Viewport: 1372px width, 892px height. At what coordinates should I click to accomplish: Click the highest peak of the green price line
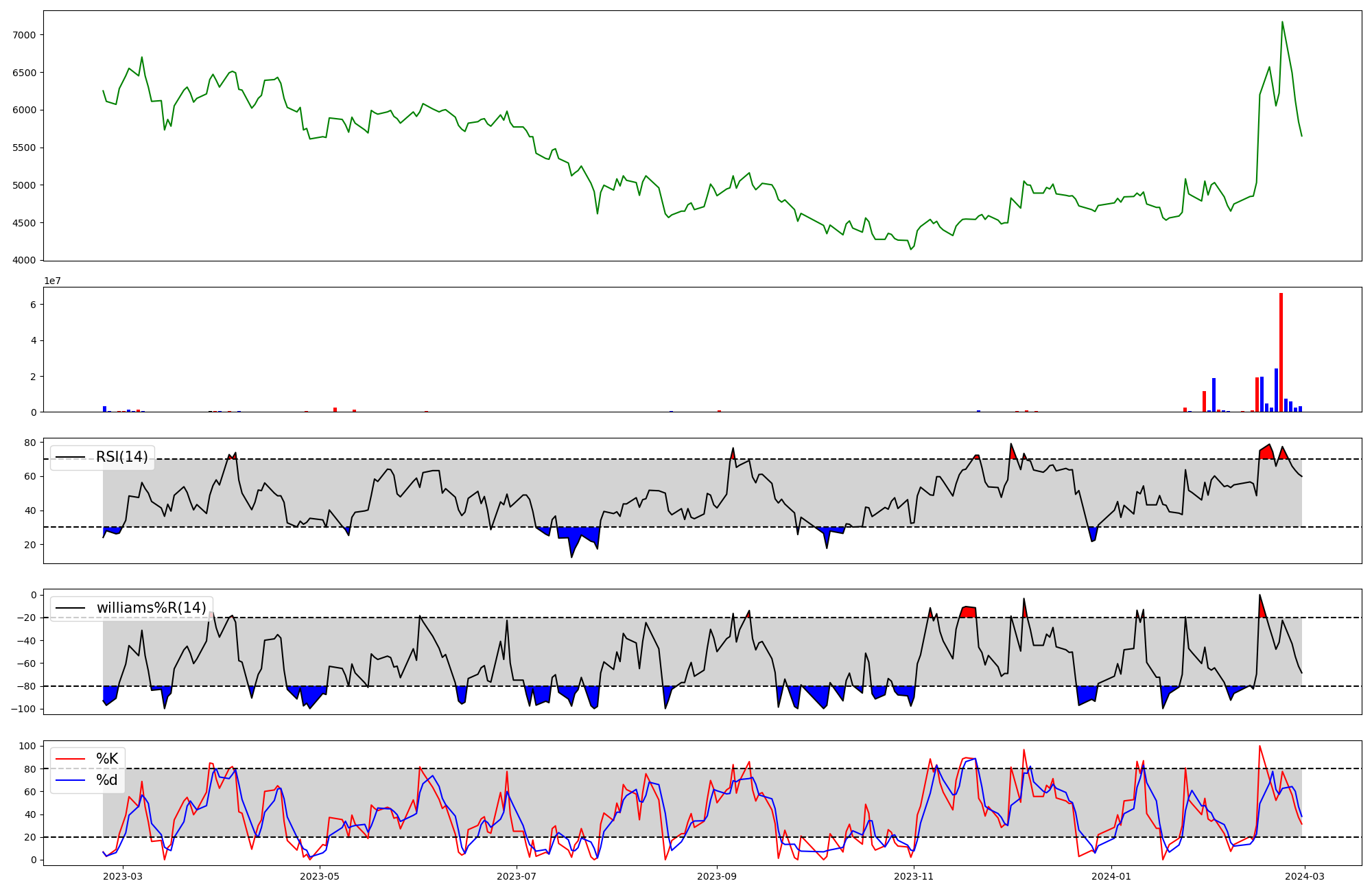pos(1282,22)
